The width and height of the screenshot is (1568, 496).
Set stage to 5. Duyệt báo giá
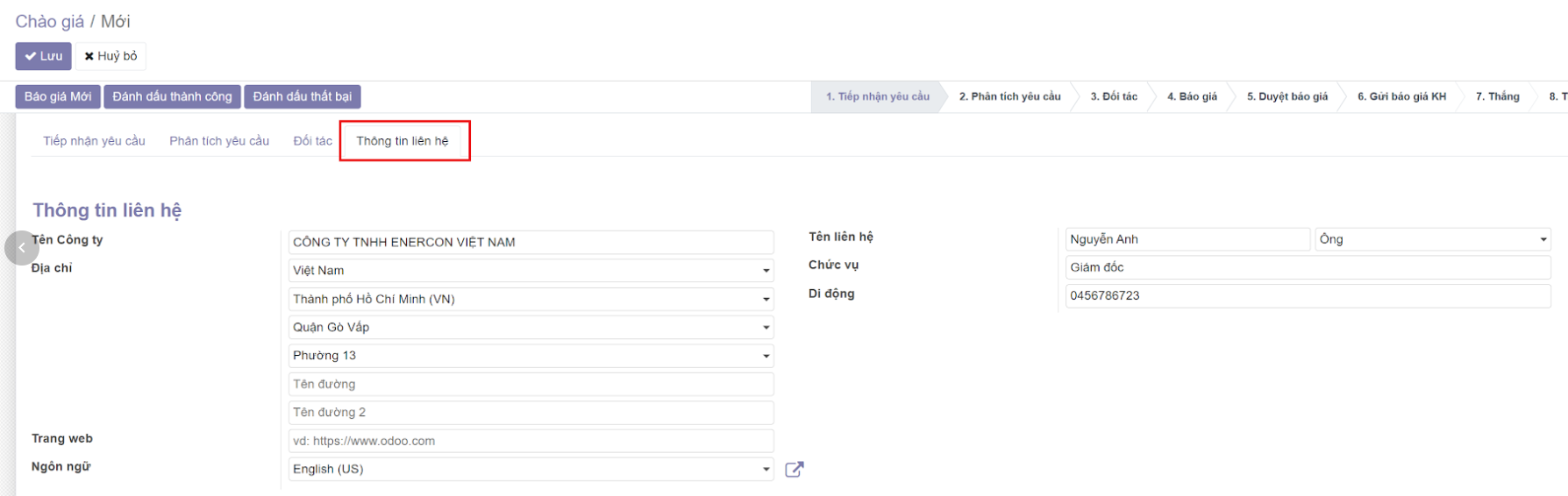1287,96
